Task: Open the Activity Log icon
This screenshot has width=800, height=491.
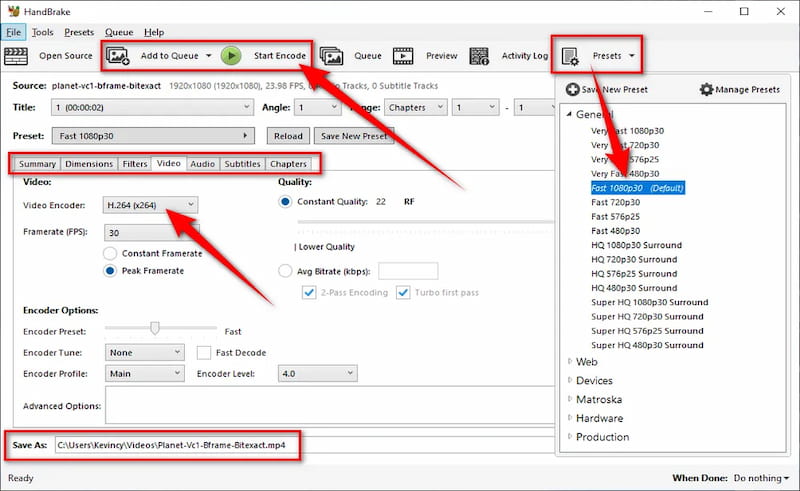Action: point(479,56)
